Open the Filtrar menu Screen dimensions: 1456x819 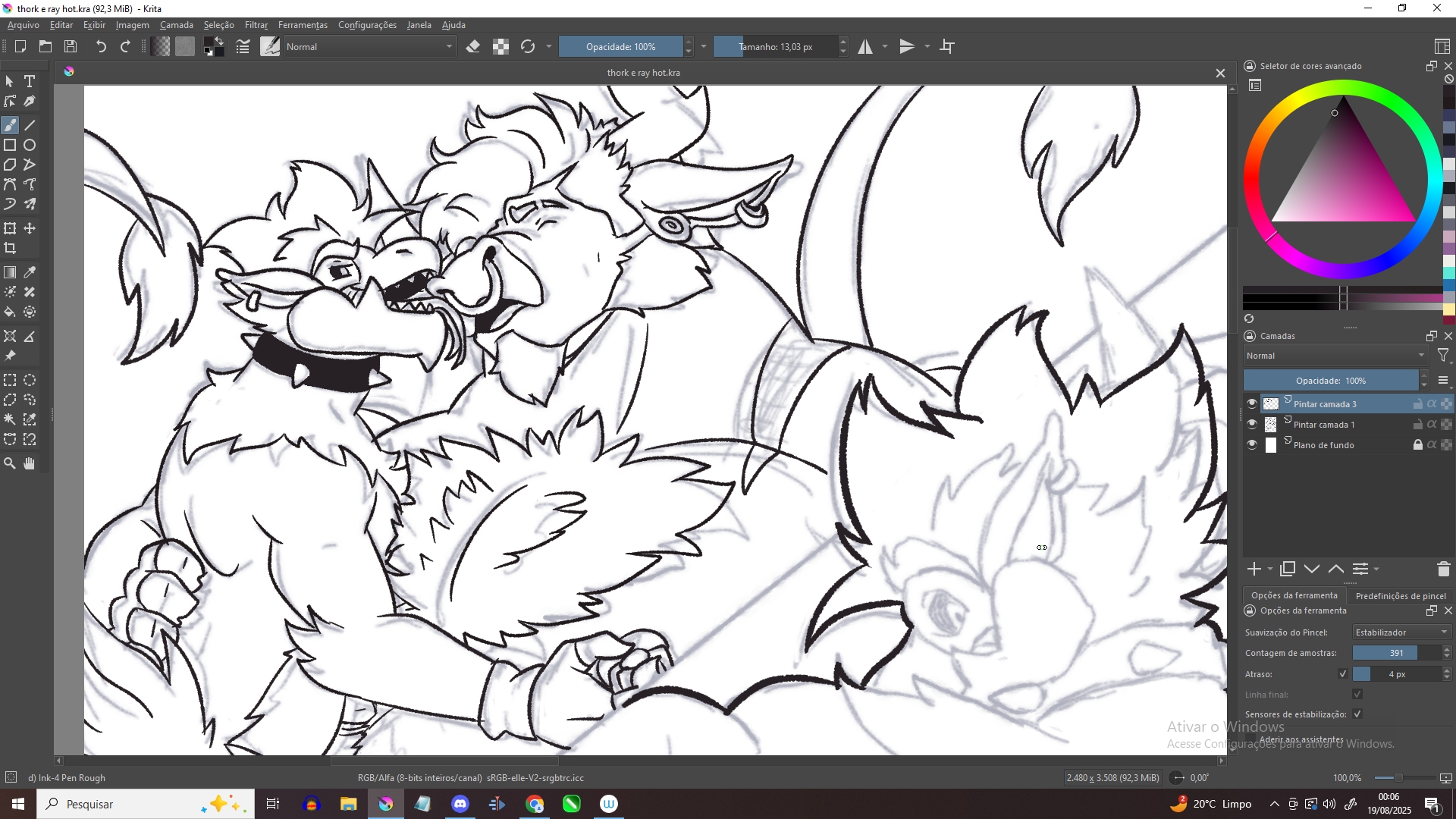coord(256,25)
